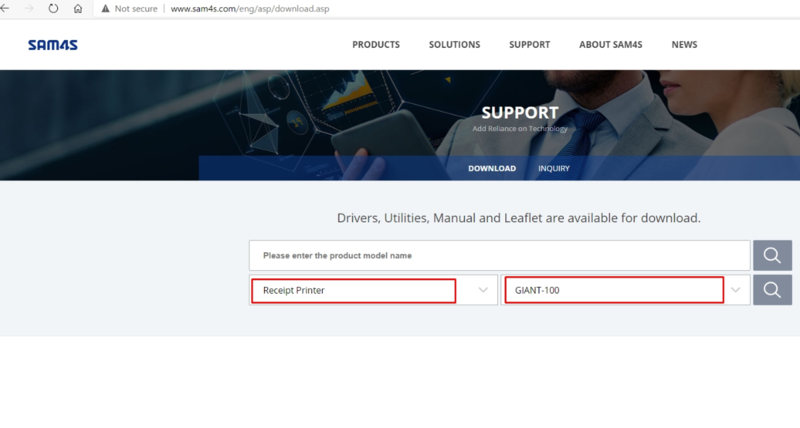Click the magnifier button beside the model name field

coord(771,256)
